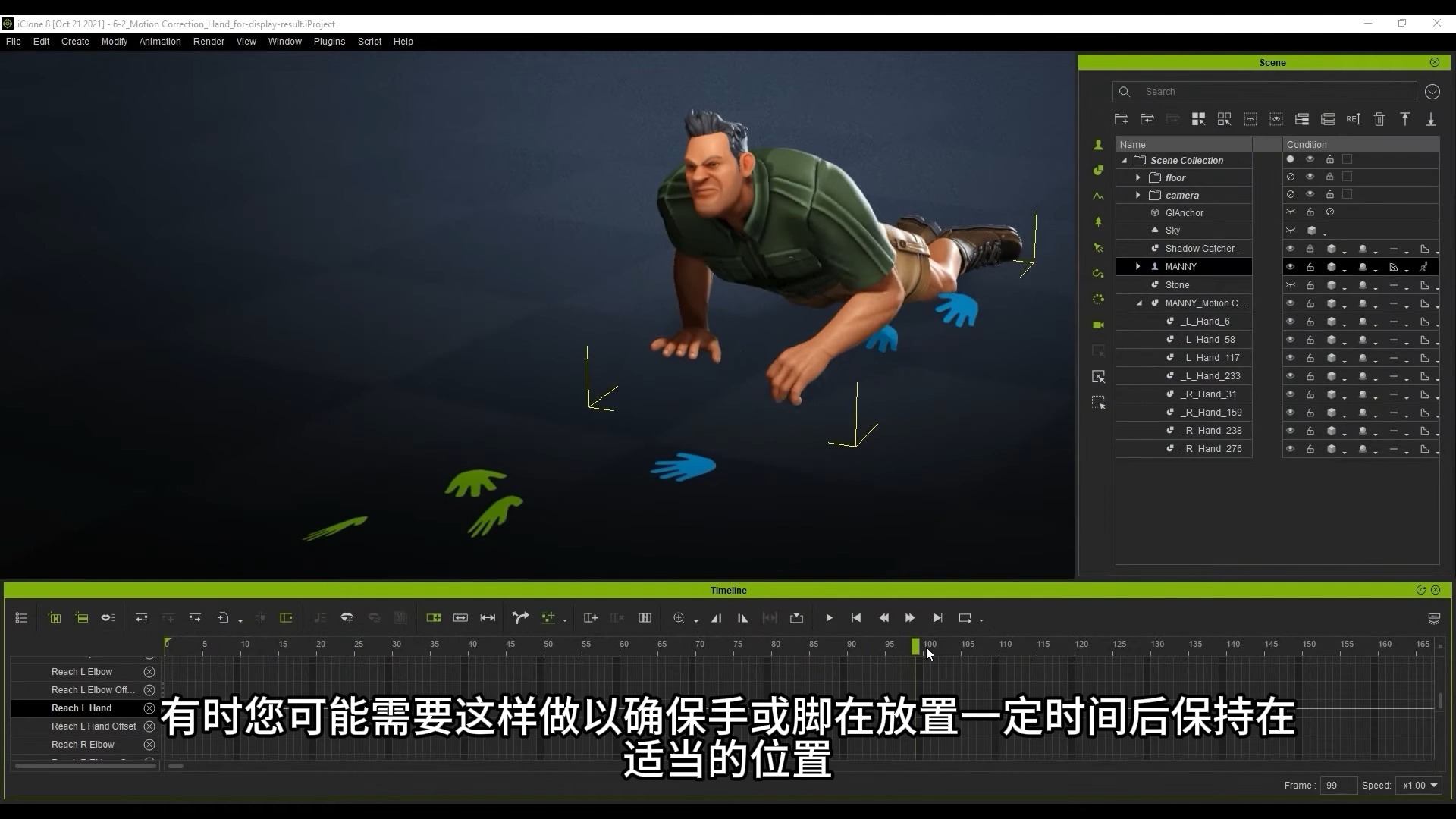
Task: Toggle the lock icon for Stone
Action: point(1310,285)
